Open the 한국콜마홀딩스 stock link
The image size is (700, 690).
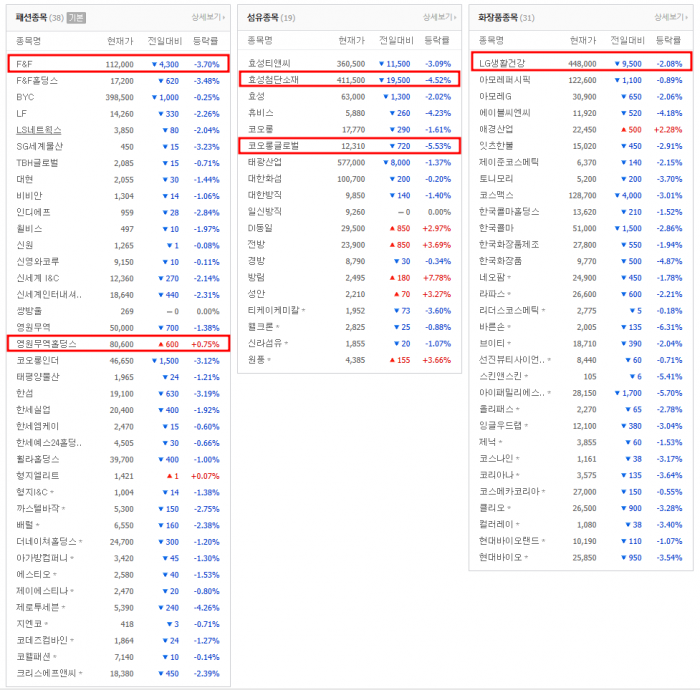pos(509,212)
